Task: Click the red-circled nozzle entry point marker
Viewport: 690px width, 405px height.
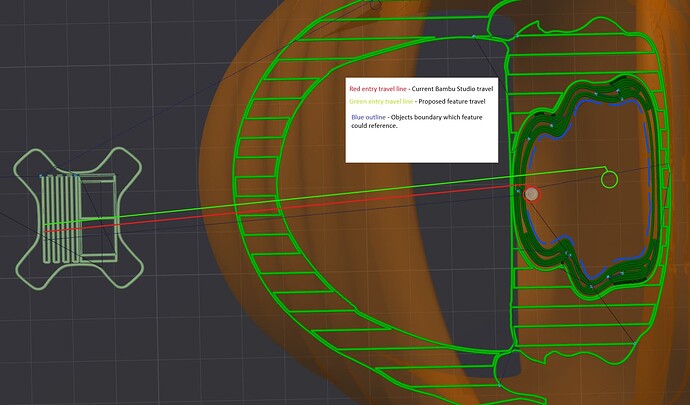Action: click(x=532, y=194)
